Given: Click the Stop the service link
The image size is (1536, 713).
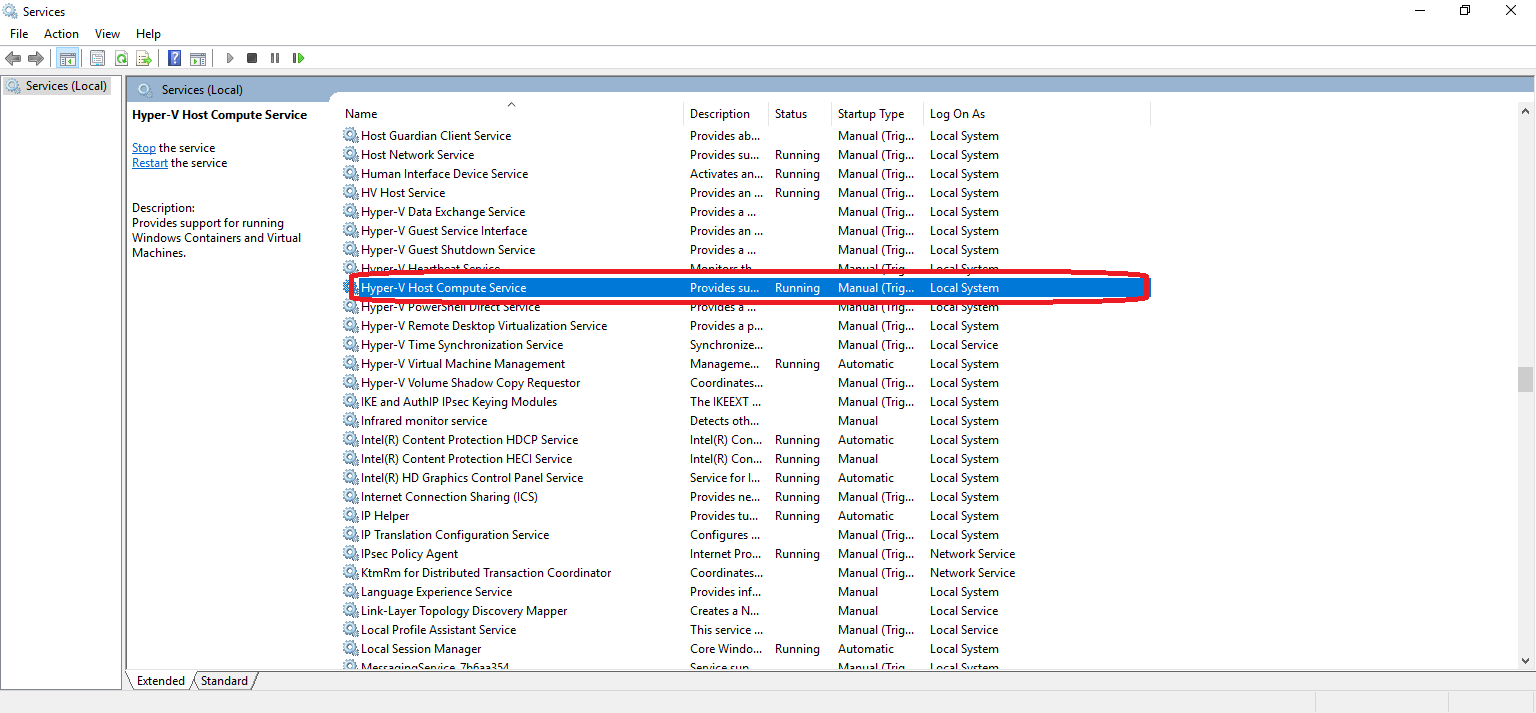Looking at the screenshot, I should [x=143, y=147].
